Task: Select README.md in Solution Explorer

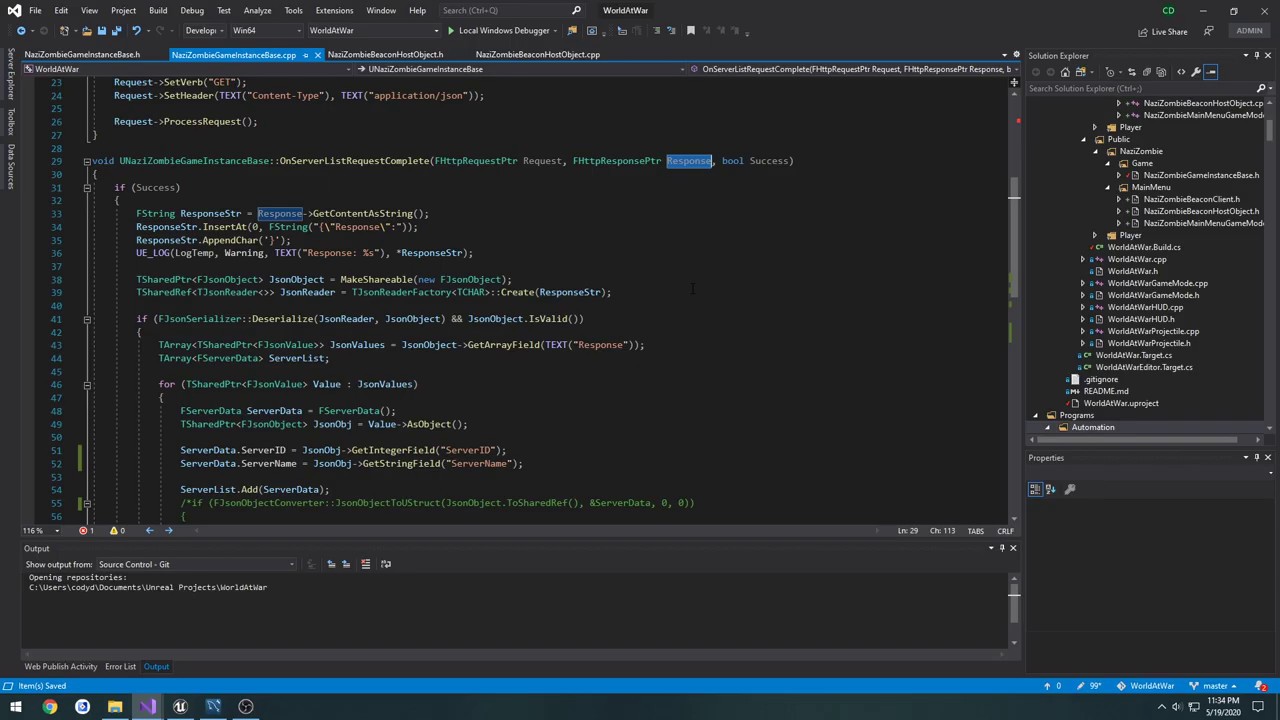Action: click(x=1106, y=391)
